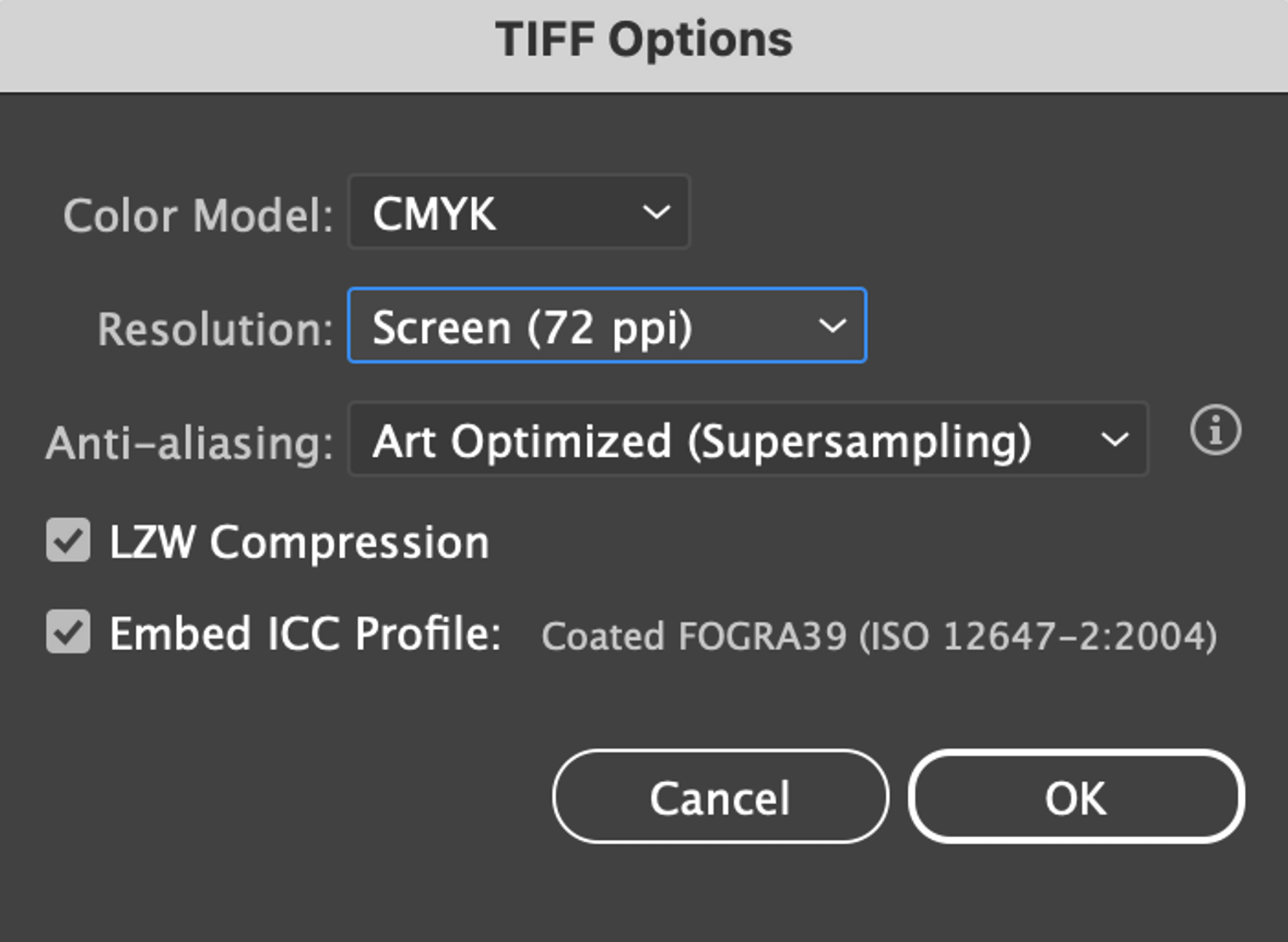Click the Art Optimized text in Anti-aliasing field
The image size is (1288, 942).
point(522,441)
